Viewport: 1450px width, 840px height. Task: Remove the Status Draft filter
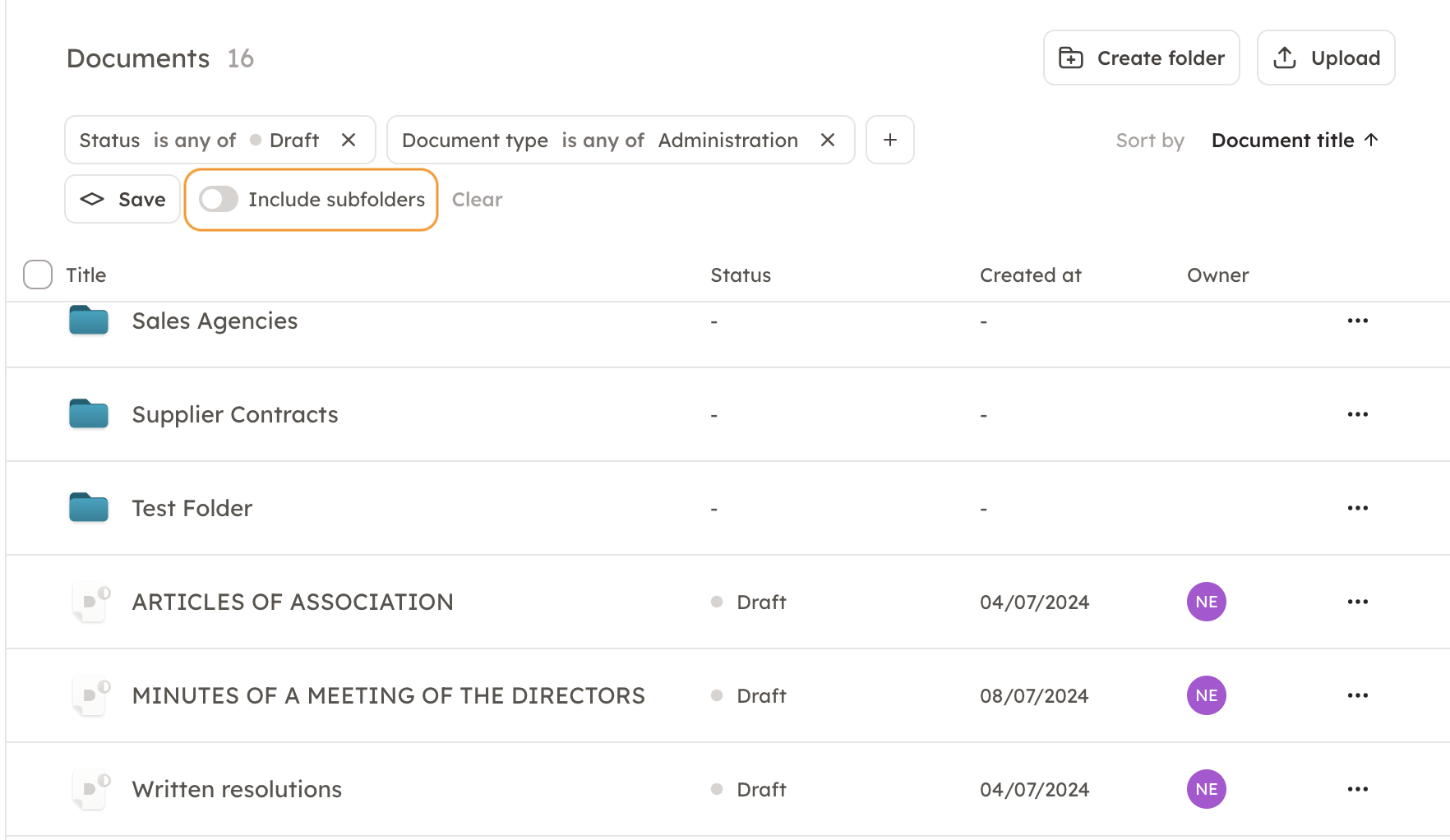349,141
